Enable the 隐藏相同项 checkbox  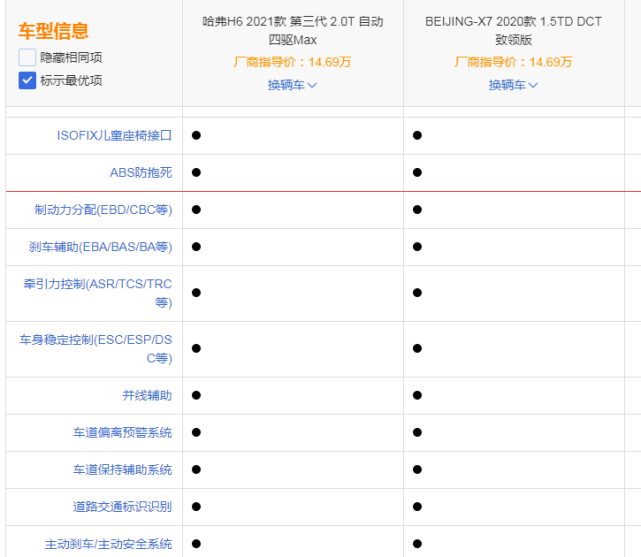click(x=27, y=58)
